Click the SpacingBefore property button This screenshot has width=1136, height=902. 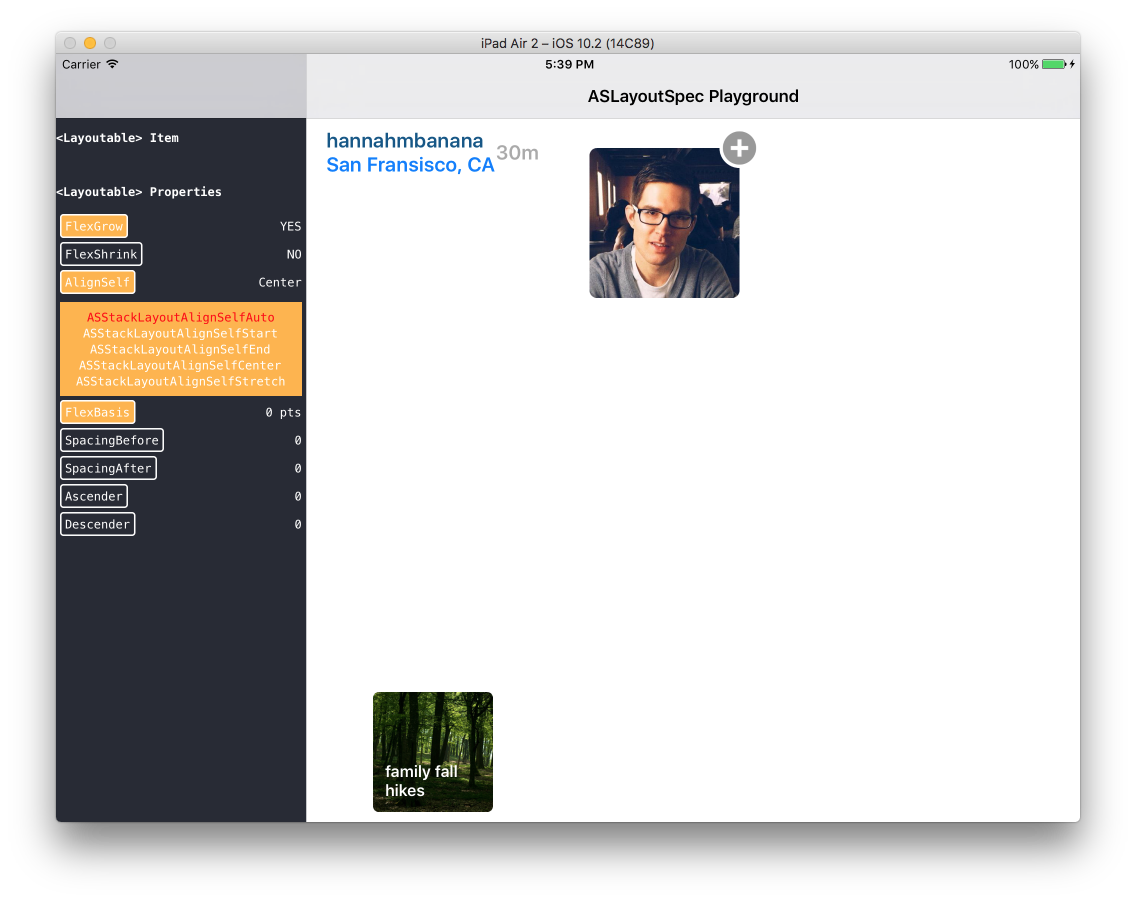click(x=112, y=440)
